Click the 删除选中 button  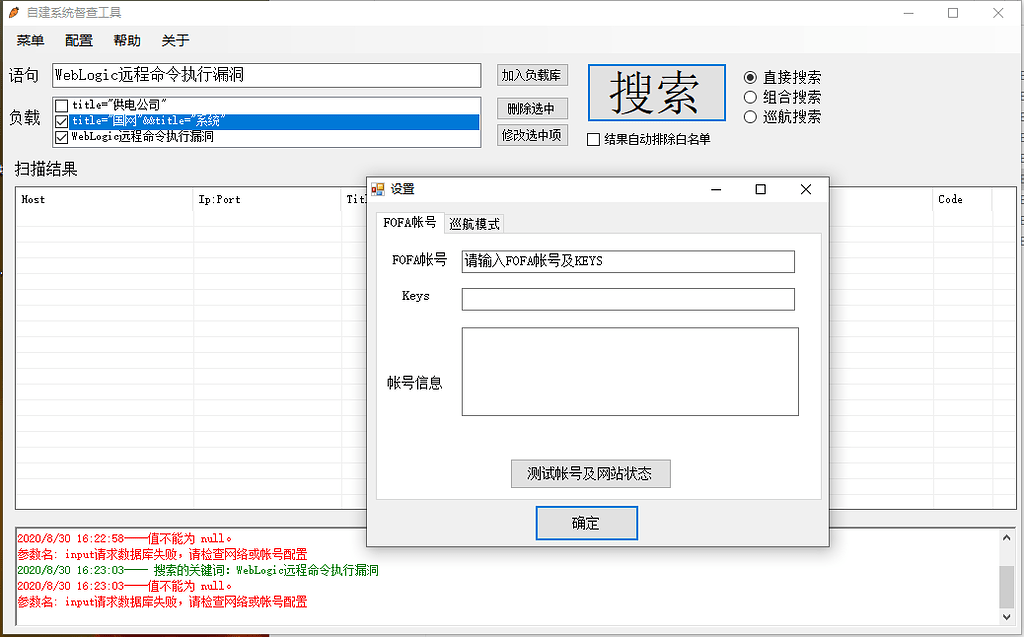[531, 108]
